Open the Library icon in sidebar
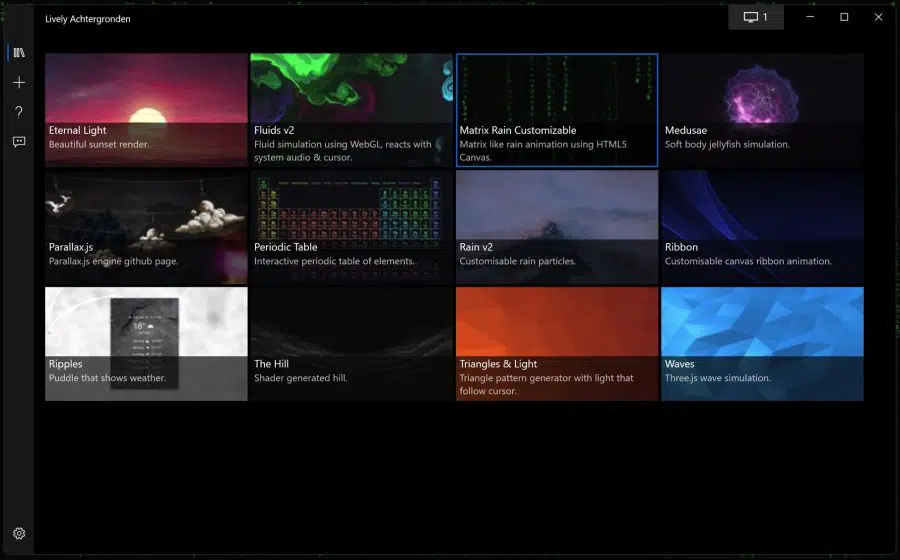 tap(19, 53)
